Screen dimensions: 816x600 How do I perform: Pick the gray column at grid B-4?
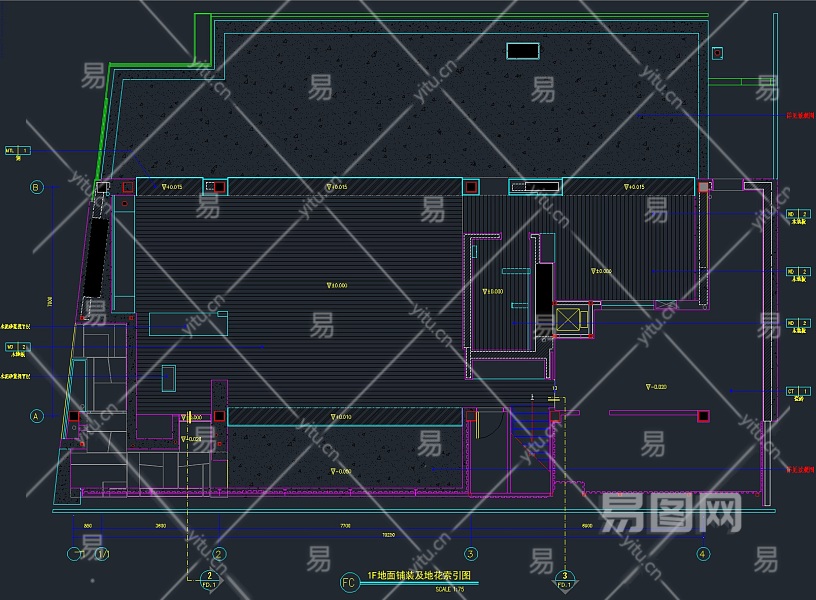click(x=703, y=187)
